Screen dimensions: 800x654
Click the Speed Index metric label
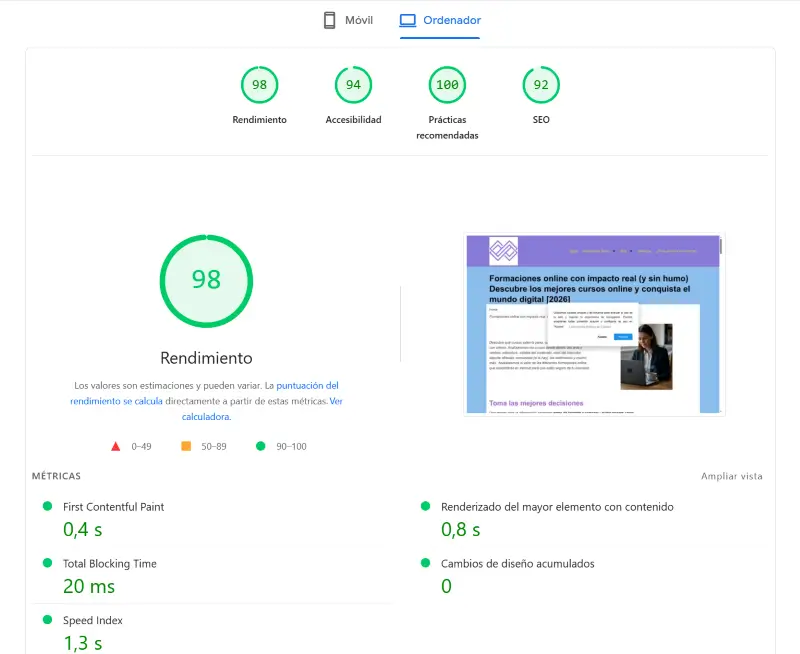[x=92, y=620]
